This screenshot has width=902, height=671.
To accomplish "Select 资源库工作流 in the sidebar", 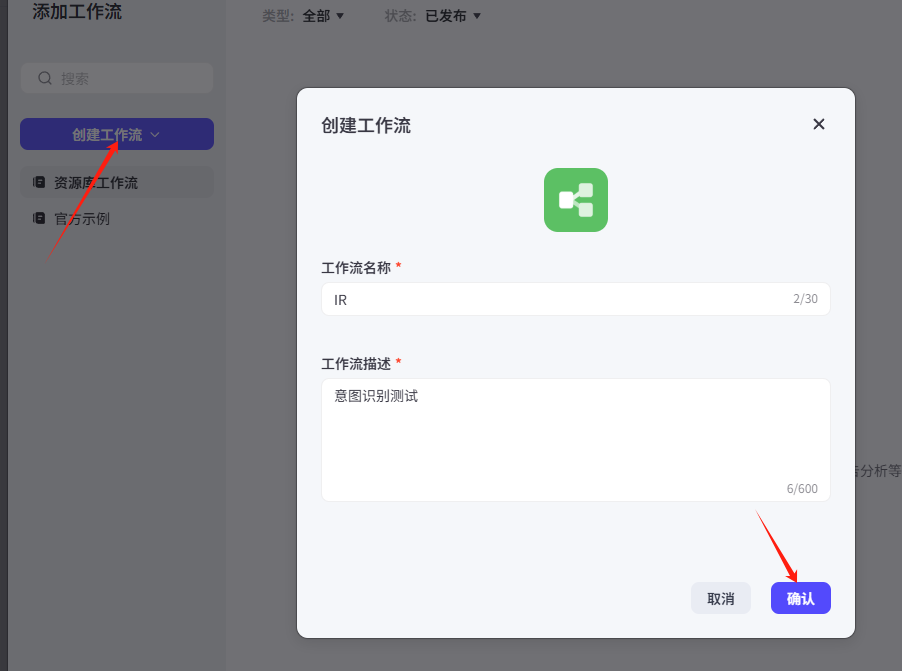I will click(117, 182).
